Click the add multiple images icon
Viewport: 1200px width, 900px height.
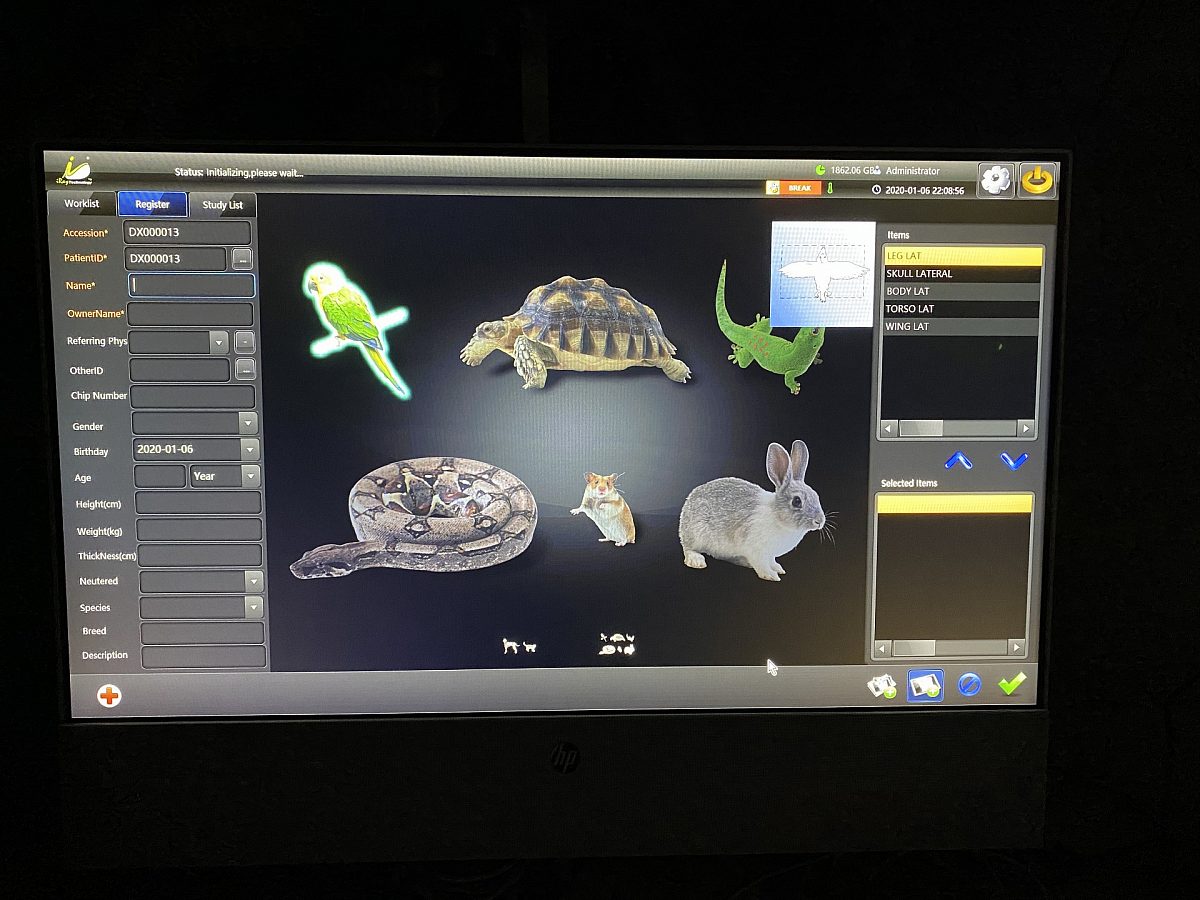(x=882, y=685)
